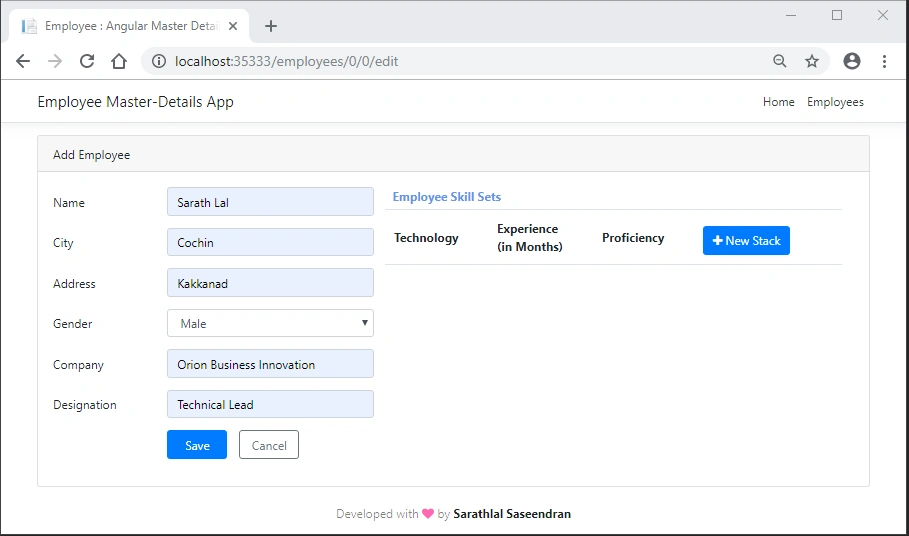This screenshot has width=909, height=536.
Task: Click the Name input field
Action: click(x=270, y=202)
